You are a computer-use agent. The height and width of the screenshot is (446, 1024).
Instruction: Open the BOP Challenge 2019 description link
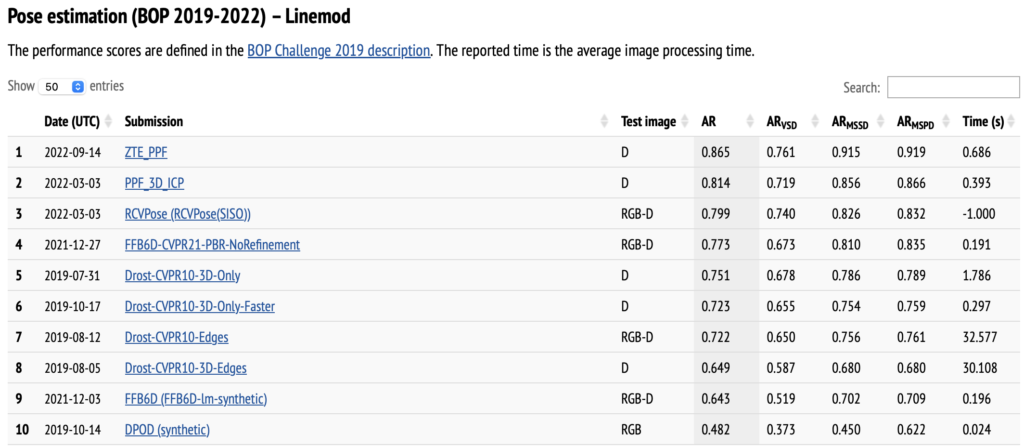click(x=339, y=50)
